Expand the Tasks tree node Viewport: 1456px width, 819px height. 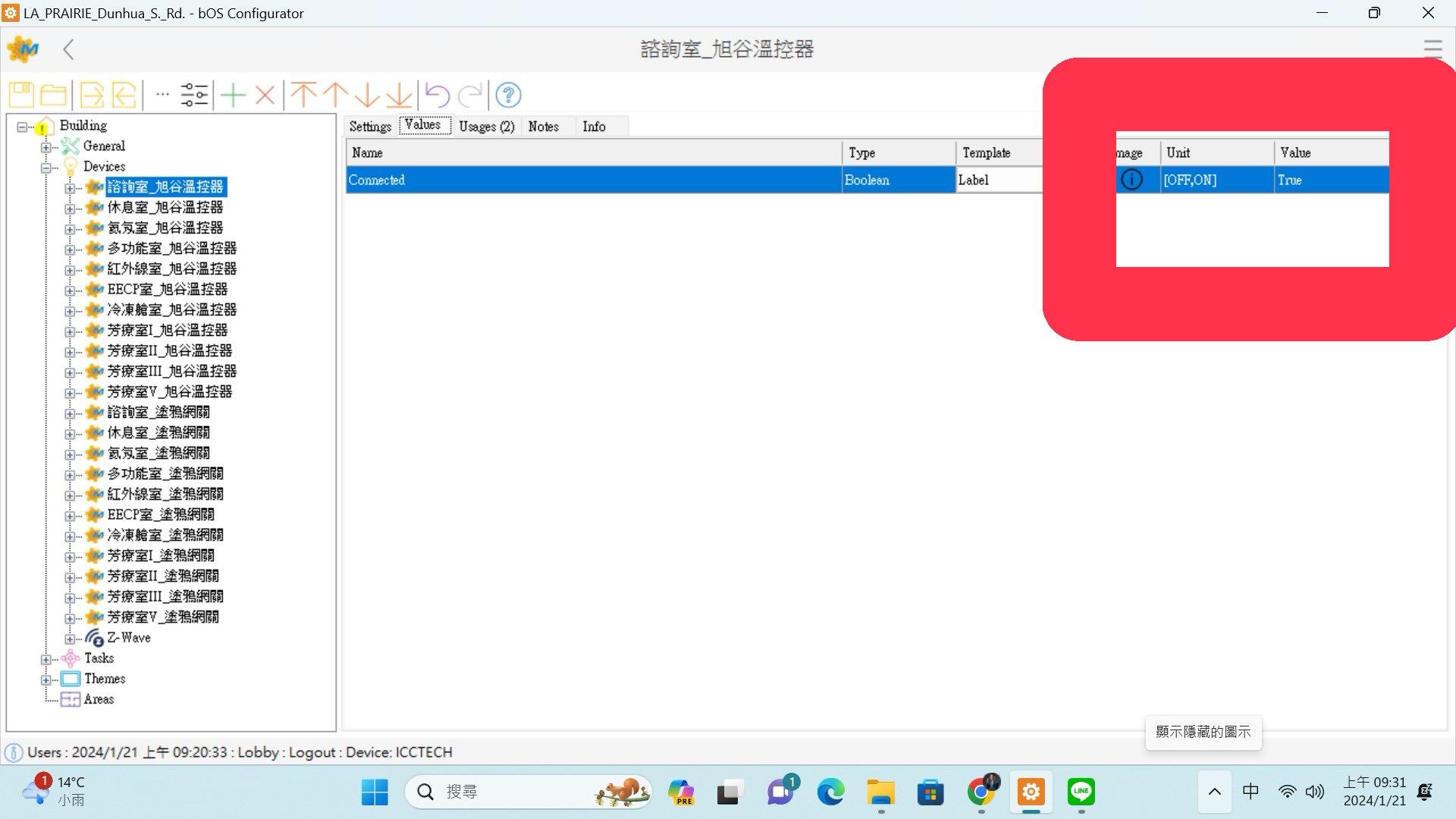pyautogui.click(x=46, y=659)
